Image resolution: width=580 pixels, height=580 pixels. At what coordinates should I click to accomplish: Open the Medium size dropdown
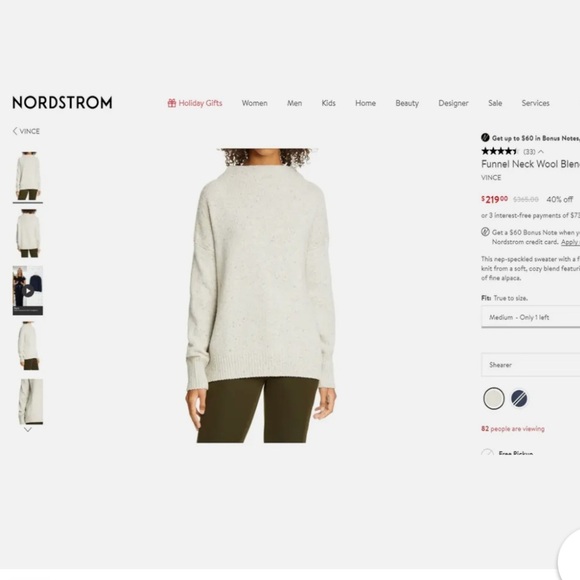point(530,317)
